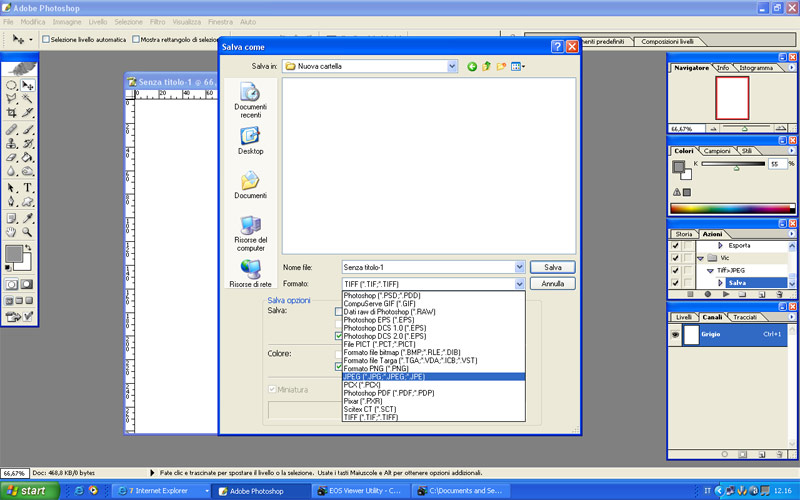Collapse the Vic action set folder
The image size is (800, 500).
[x=701, y=258]
